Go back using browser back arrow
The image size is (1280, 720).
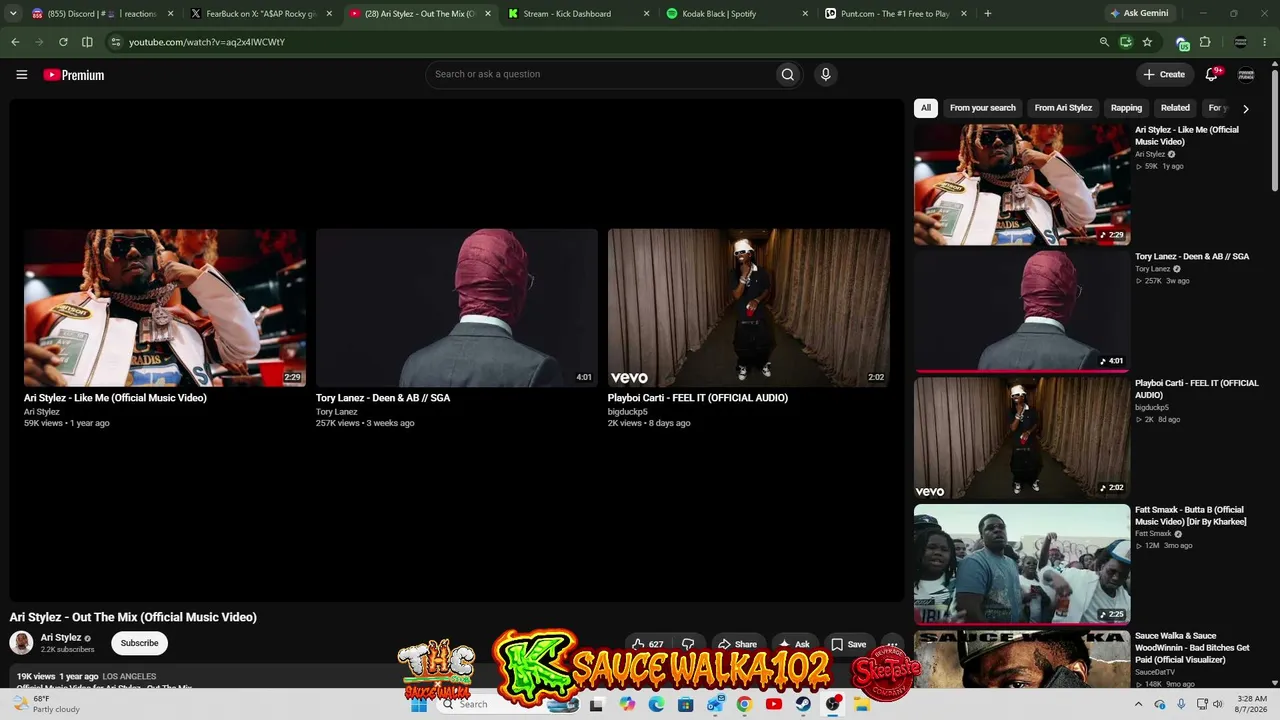pyautogui.click(x=15, y=42)
